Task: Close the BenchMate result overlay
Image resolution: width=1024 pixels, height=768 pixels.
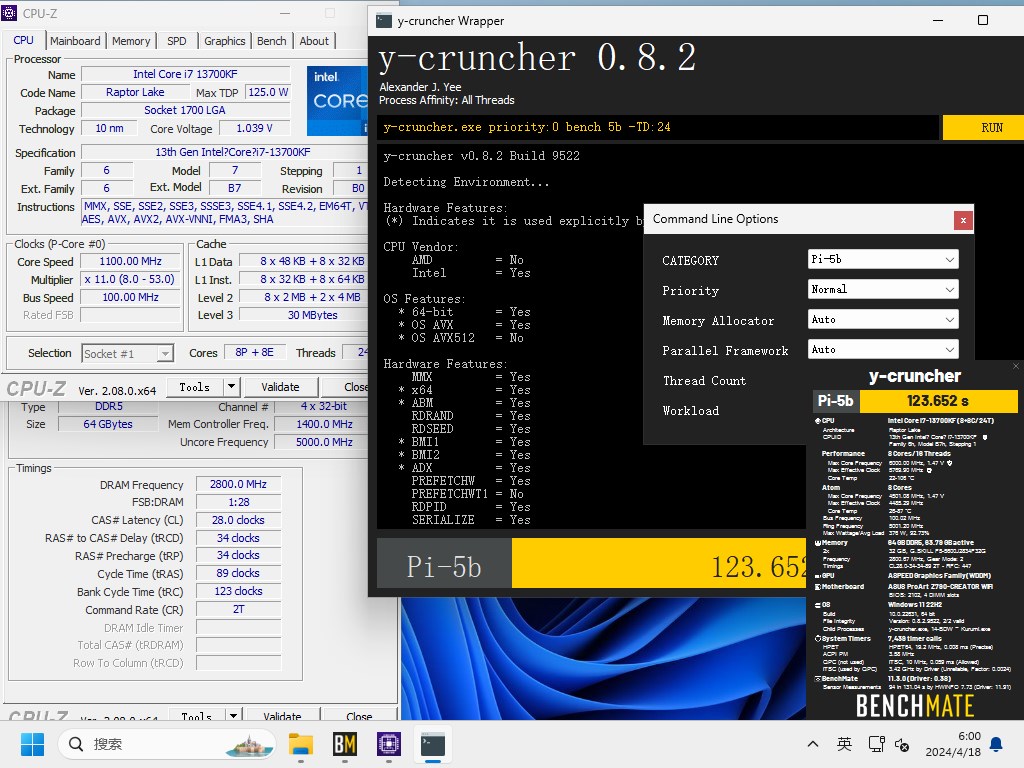Action: [x=1016, y=366]
